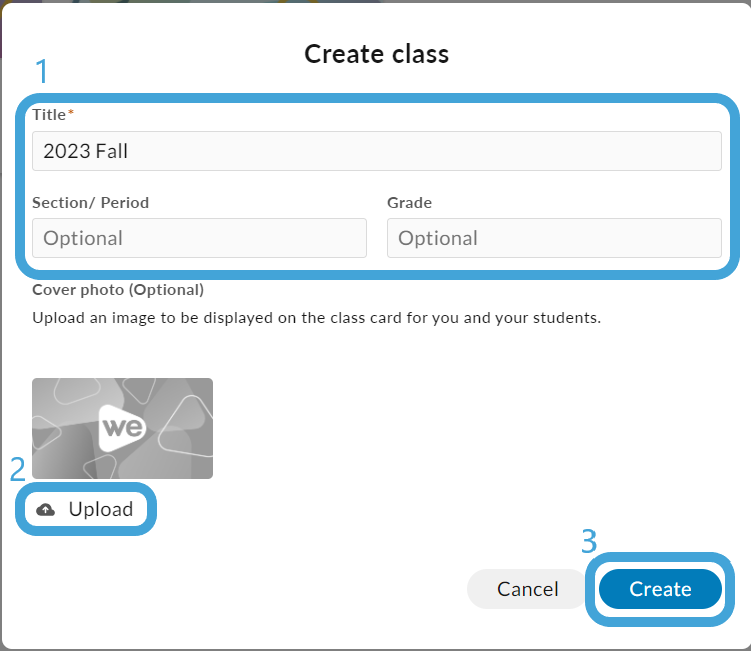The height and width of the screenshot is (651, 751).
Task: Focus the Title field containing 2023 Fall
Action: tap(376, 151)
